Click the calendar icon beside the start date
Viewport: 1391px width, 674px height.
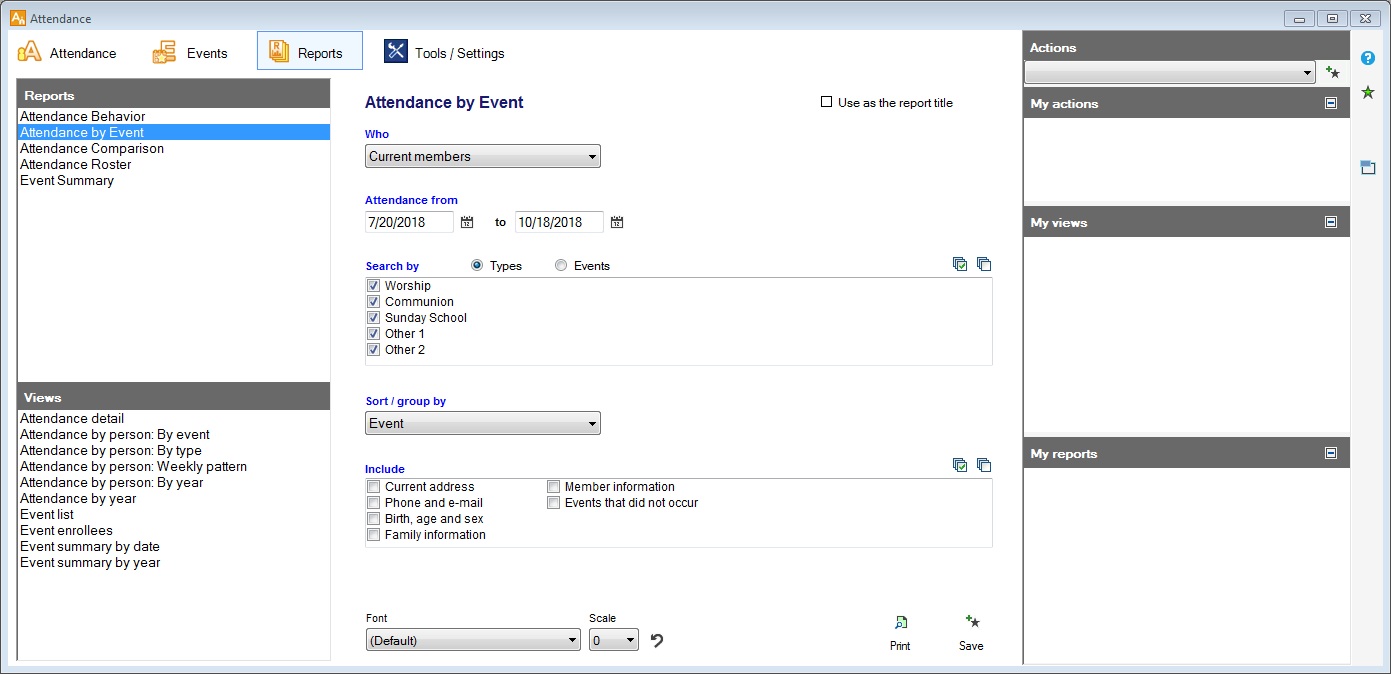[x=467, y=222]
